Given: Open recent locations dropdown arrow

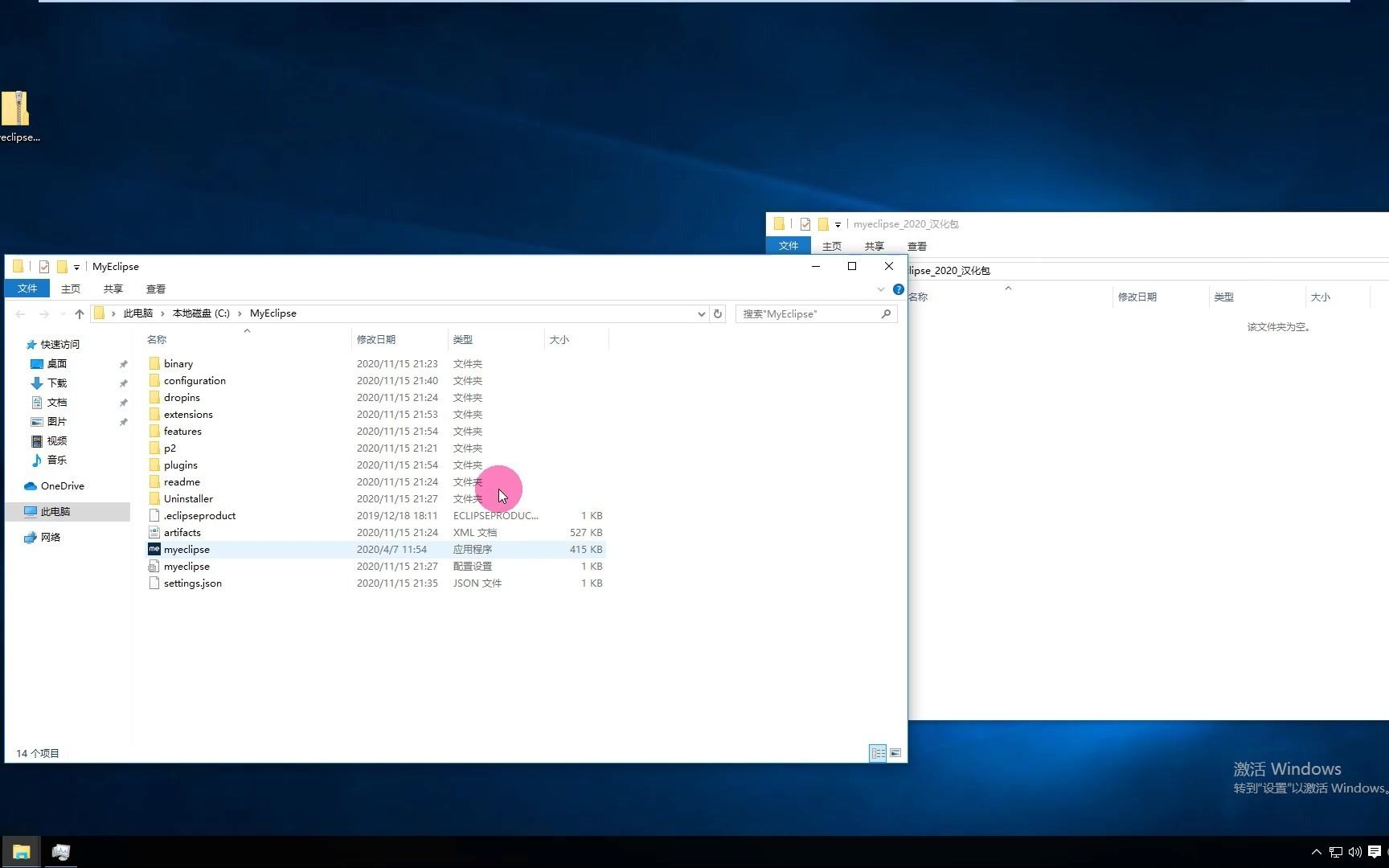Looking at the screenshot, I should coord(62,313).
